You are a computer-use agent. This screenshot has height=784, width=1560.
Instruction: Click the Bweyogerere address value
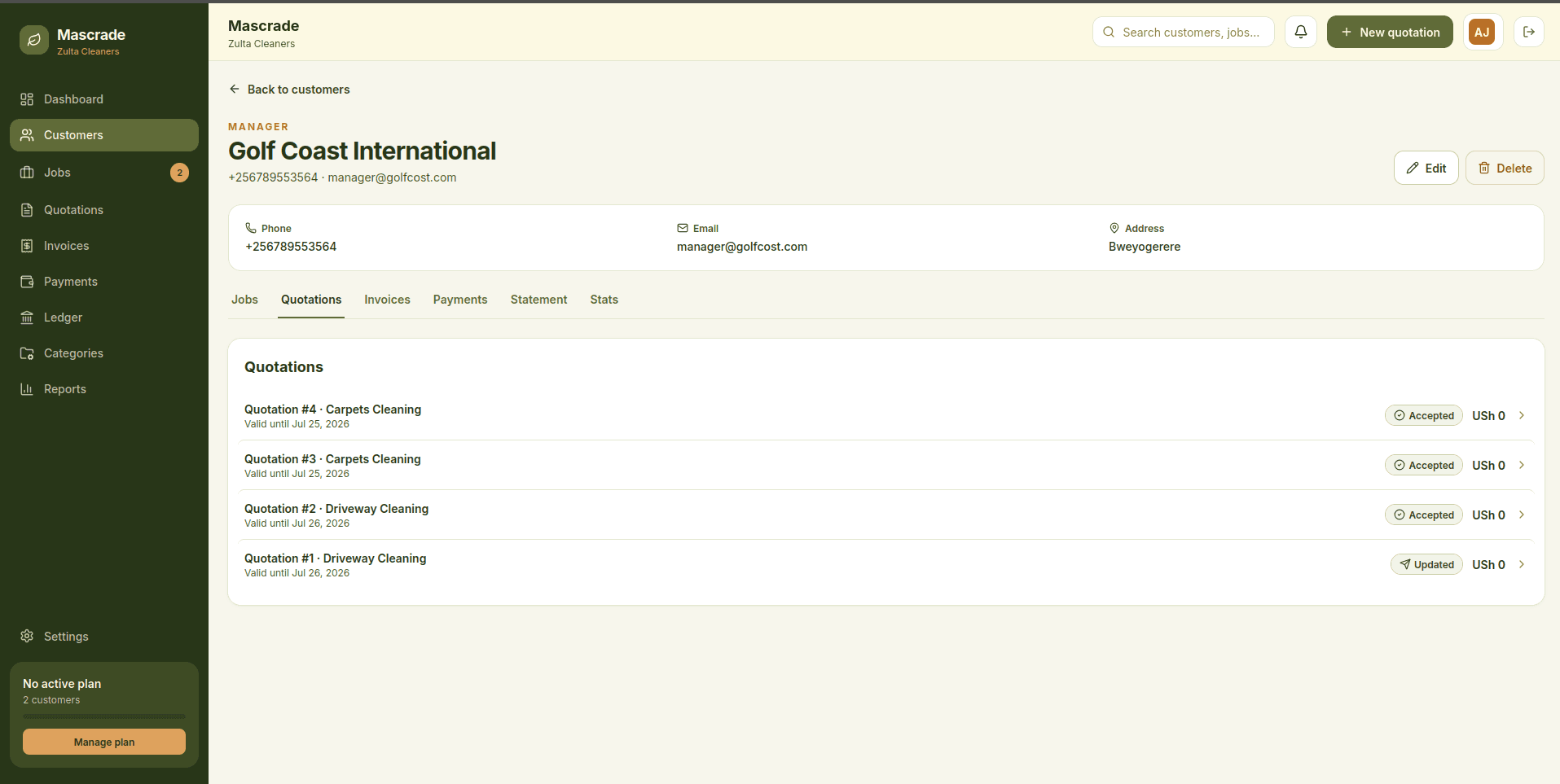(x=1145, y=247)
